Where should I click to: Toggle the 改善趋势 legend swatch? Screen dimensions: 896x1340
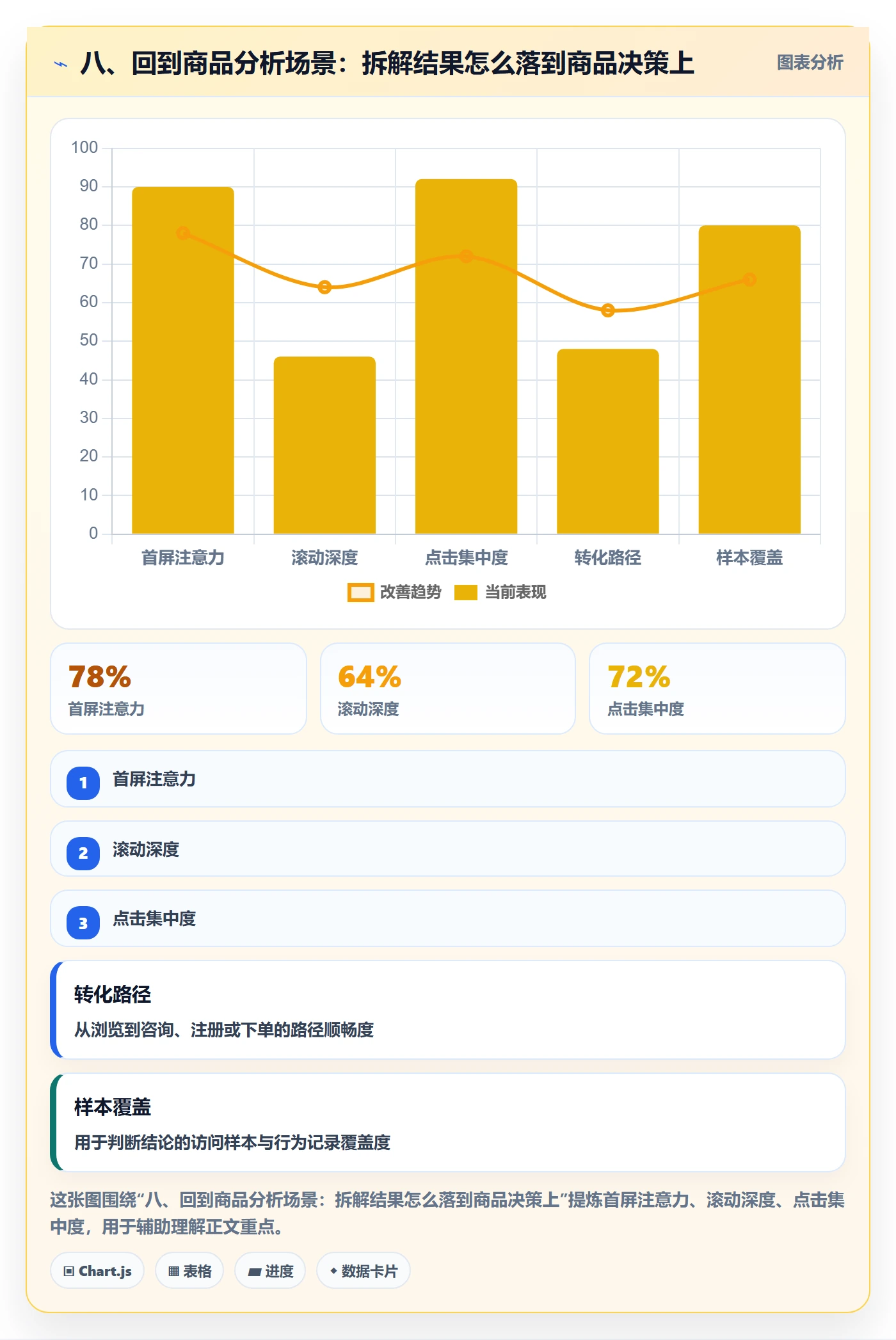(x=360, y=593)
